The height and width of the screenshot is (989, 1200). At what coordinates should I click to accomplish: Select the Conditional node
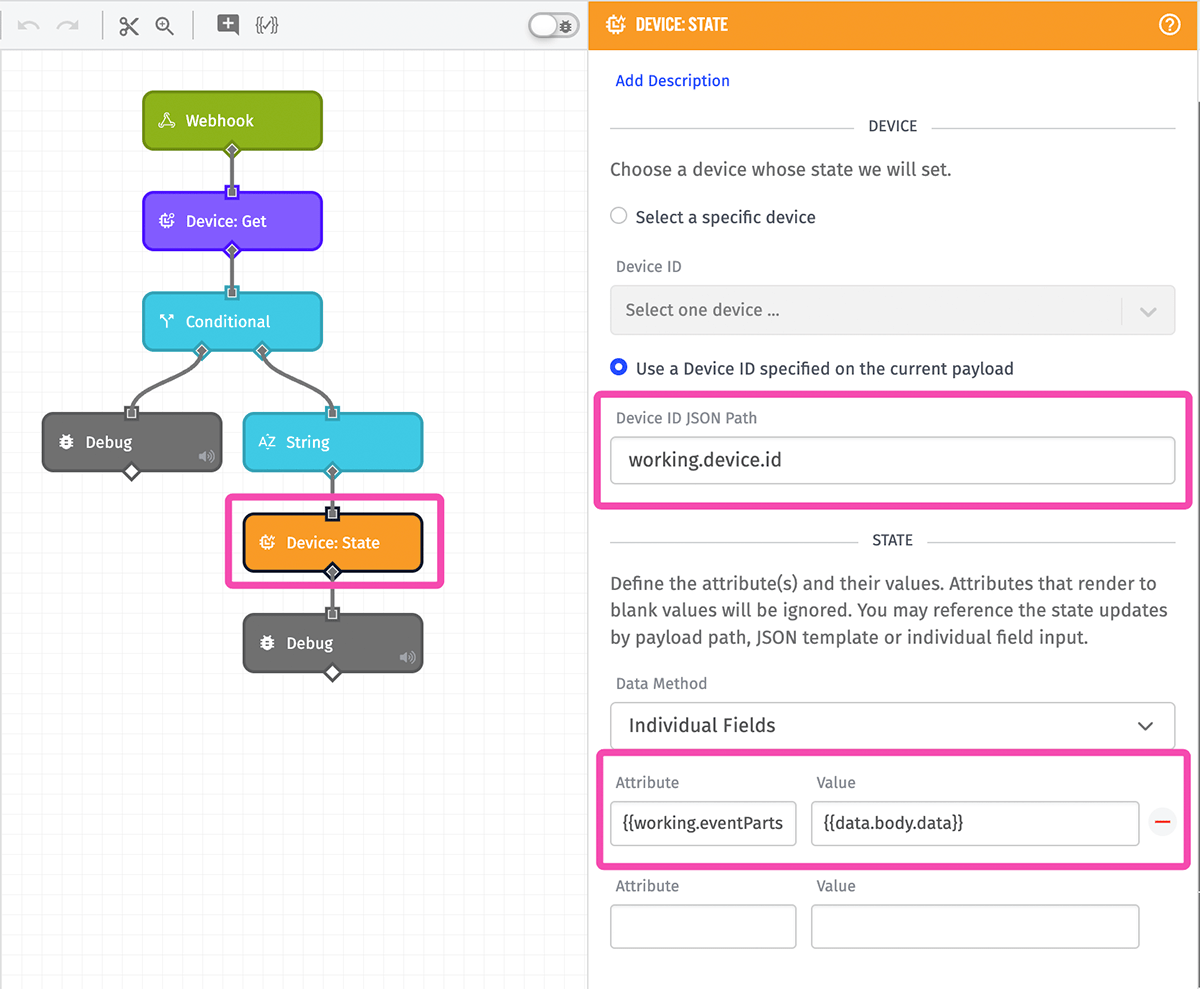(x=232, y=321)
